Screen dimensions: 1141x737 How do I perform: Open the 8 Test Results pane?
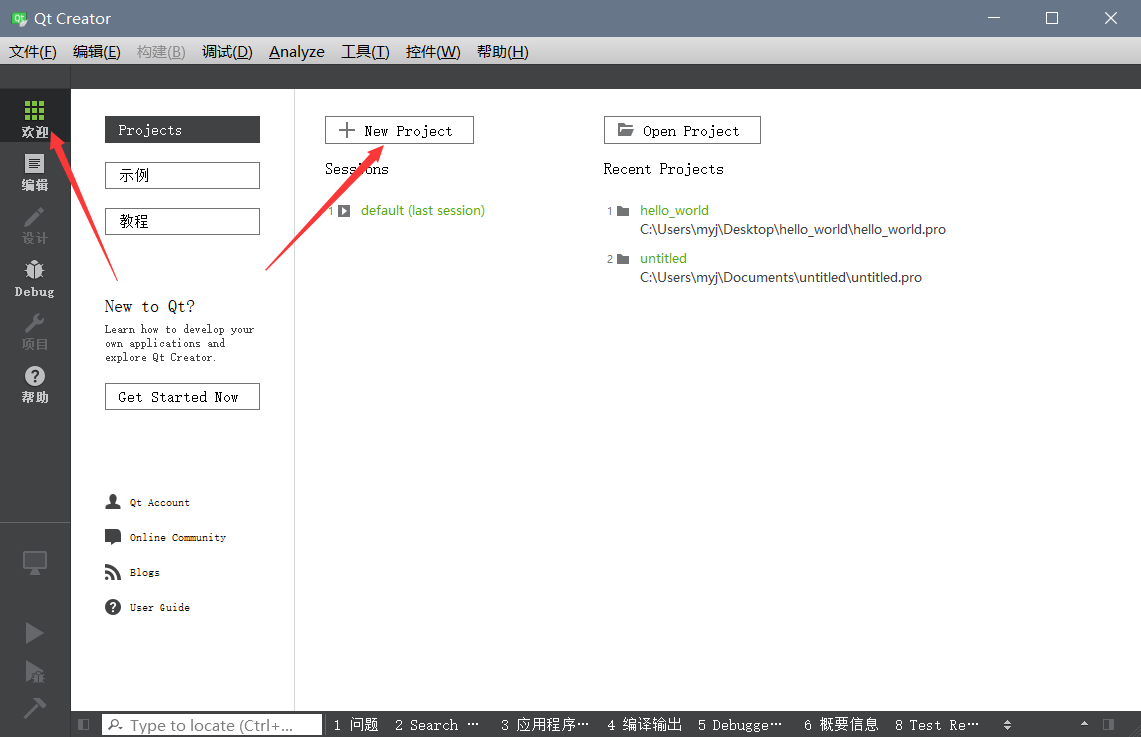(937, 725)
